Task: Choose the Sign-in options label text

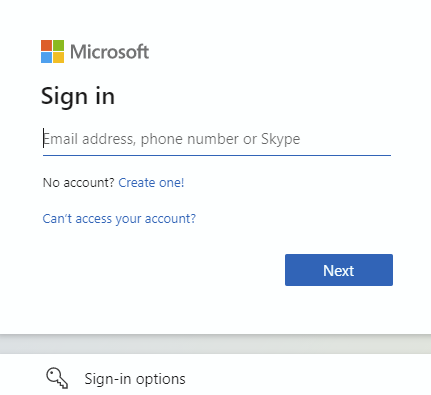Action: (135, 379)
